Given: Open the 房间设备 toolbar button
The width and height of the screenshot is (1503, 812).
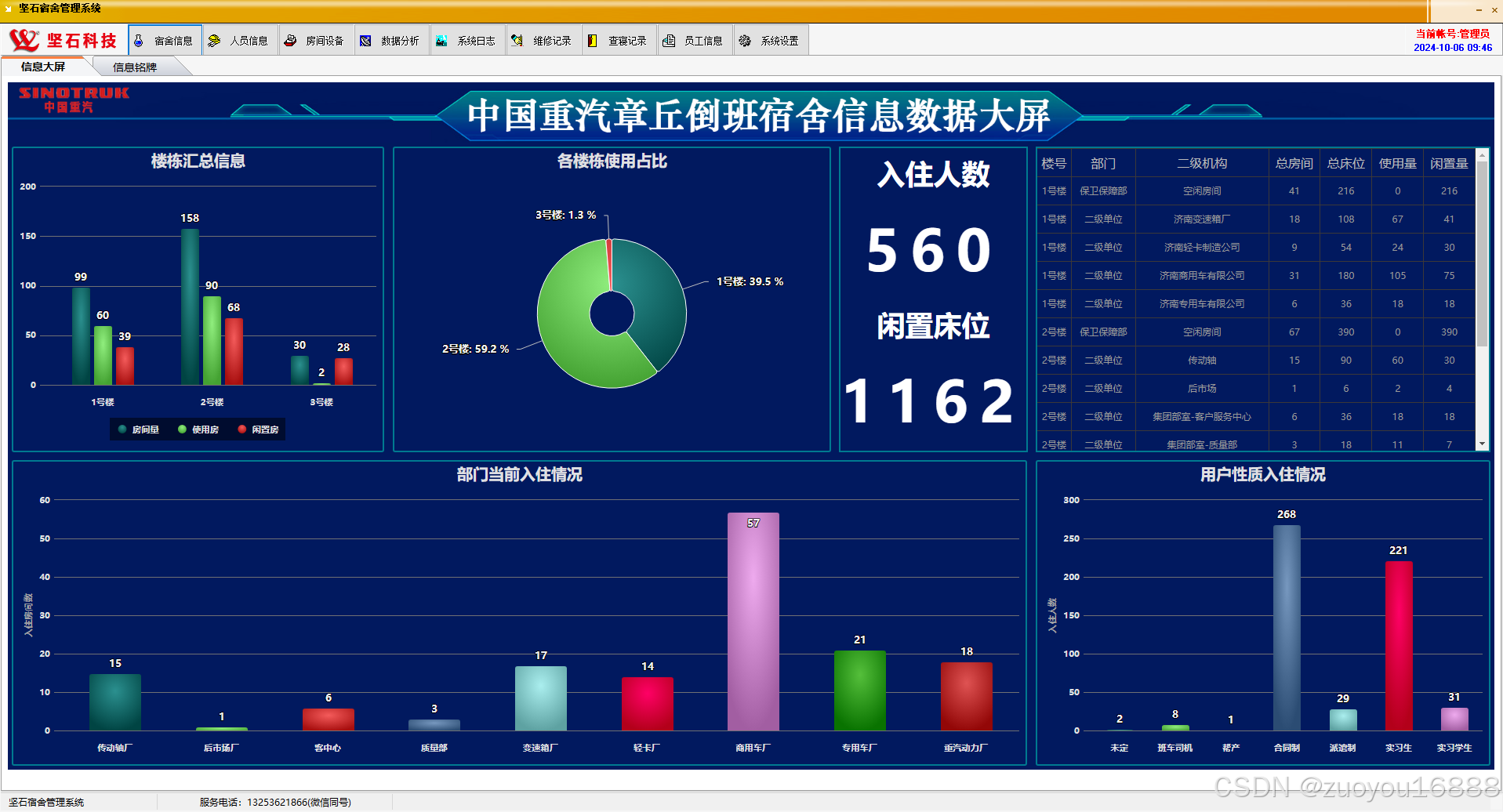Looking at the screenshot, I should (317, 41).
